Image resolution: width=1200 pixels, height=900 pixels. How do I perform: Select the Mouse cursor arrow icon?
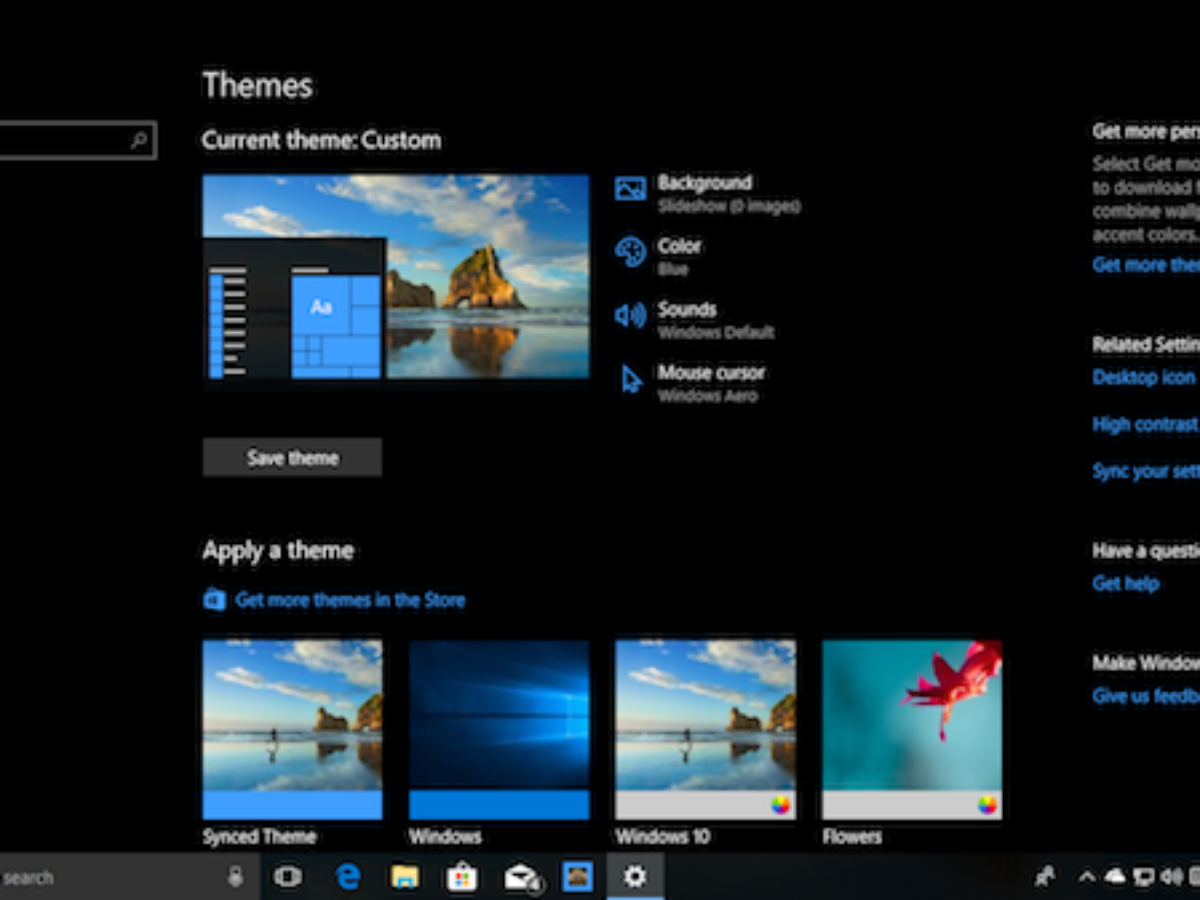pyautogui.click(x=631, y=380)
